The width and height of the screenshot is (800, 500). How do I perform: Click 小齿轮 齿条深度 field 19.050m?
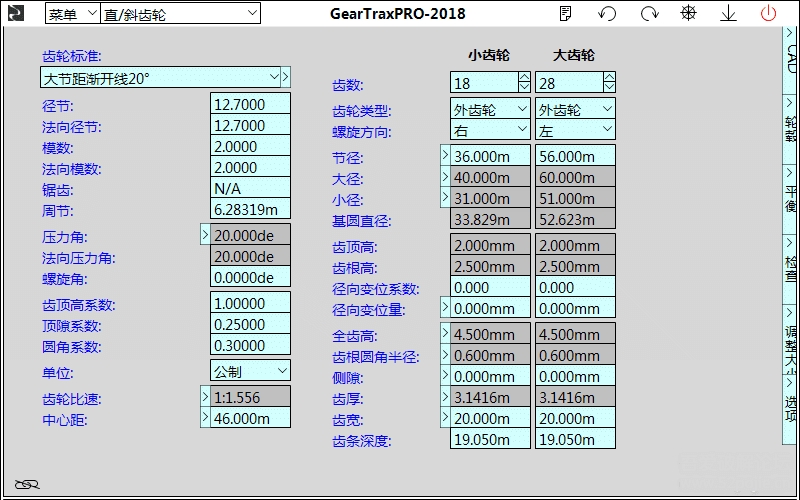[490, 438]
